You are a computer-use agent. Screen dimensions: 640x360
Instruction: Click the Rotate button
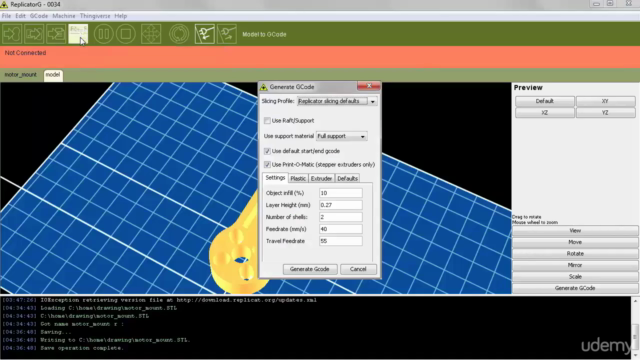pos(575,253)
